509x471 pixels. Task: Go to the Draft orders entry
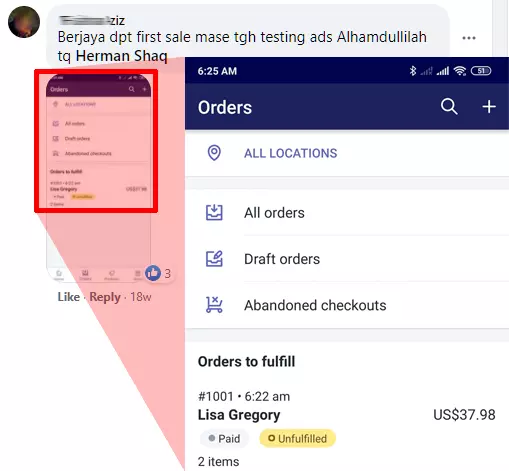point(347,259)
